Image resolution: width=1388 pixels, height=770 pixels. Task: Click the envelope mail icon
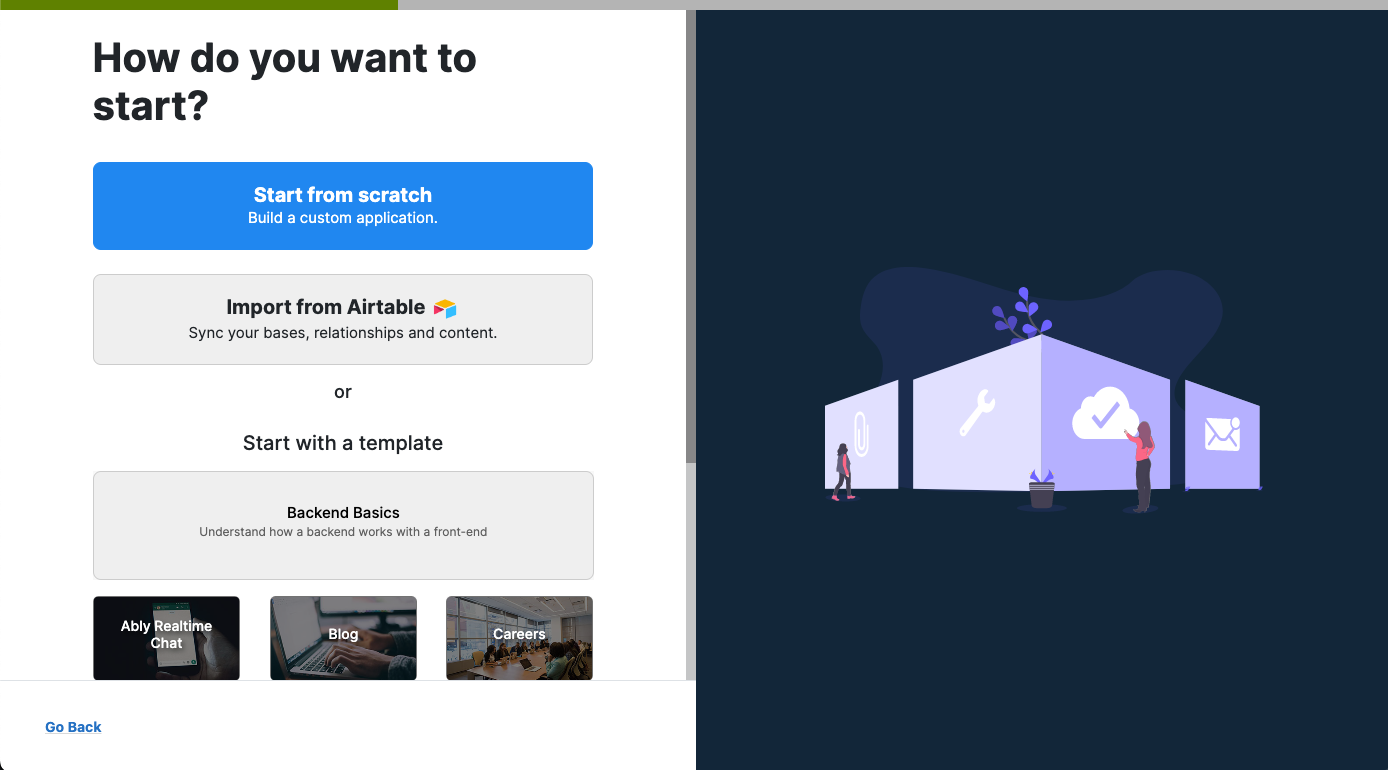click(1222, 434)
